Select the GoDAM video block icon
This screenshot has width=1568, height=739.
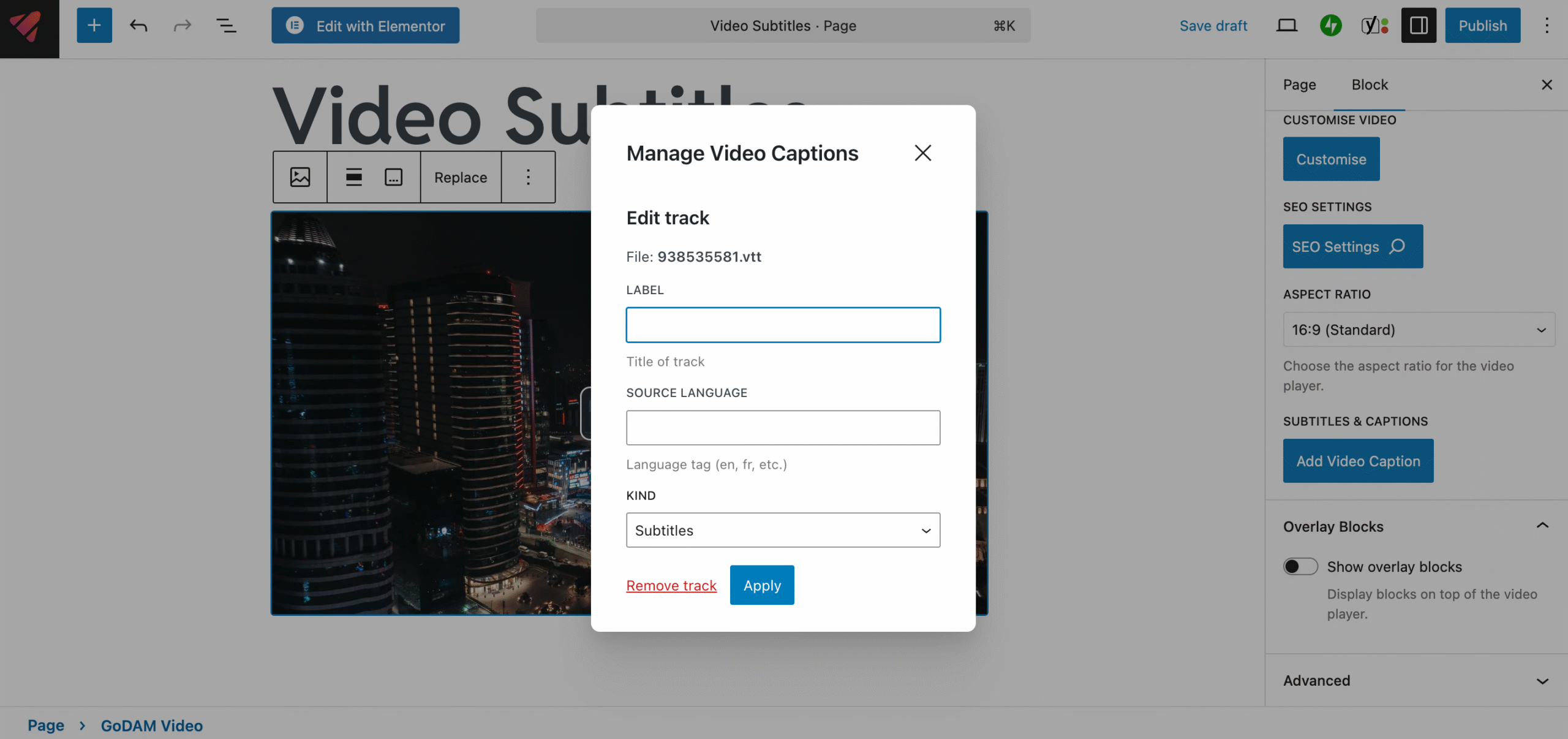(x=300, y=177)
